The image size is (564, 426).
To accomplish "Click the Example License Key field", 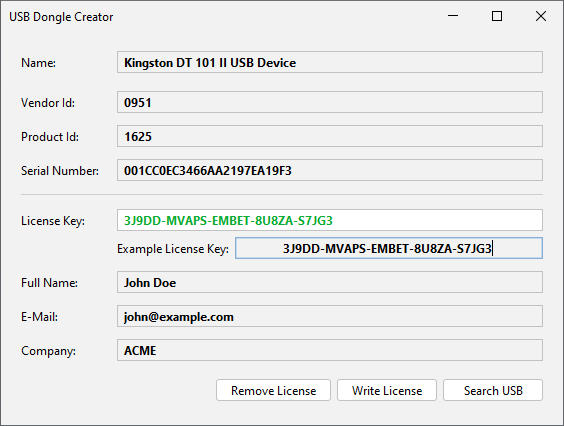I will (389, 248).
